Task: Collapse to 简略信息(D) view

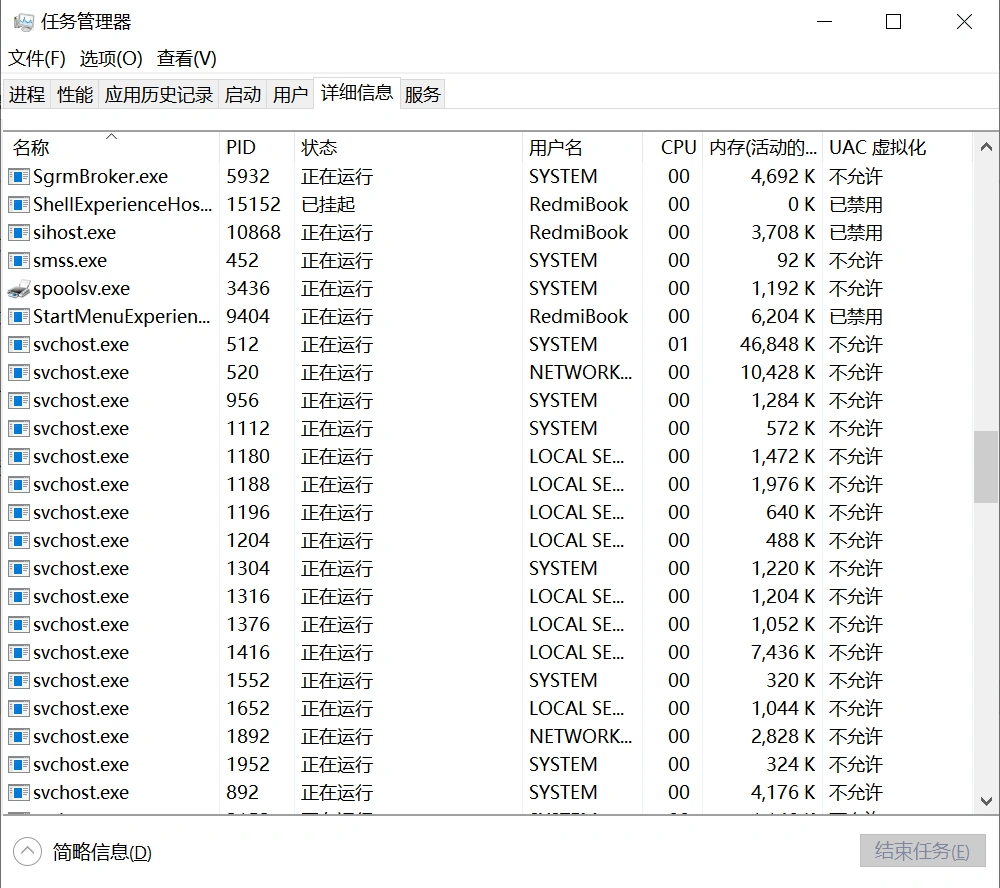Action: click(x=82, y=852)
